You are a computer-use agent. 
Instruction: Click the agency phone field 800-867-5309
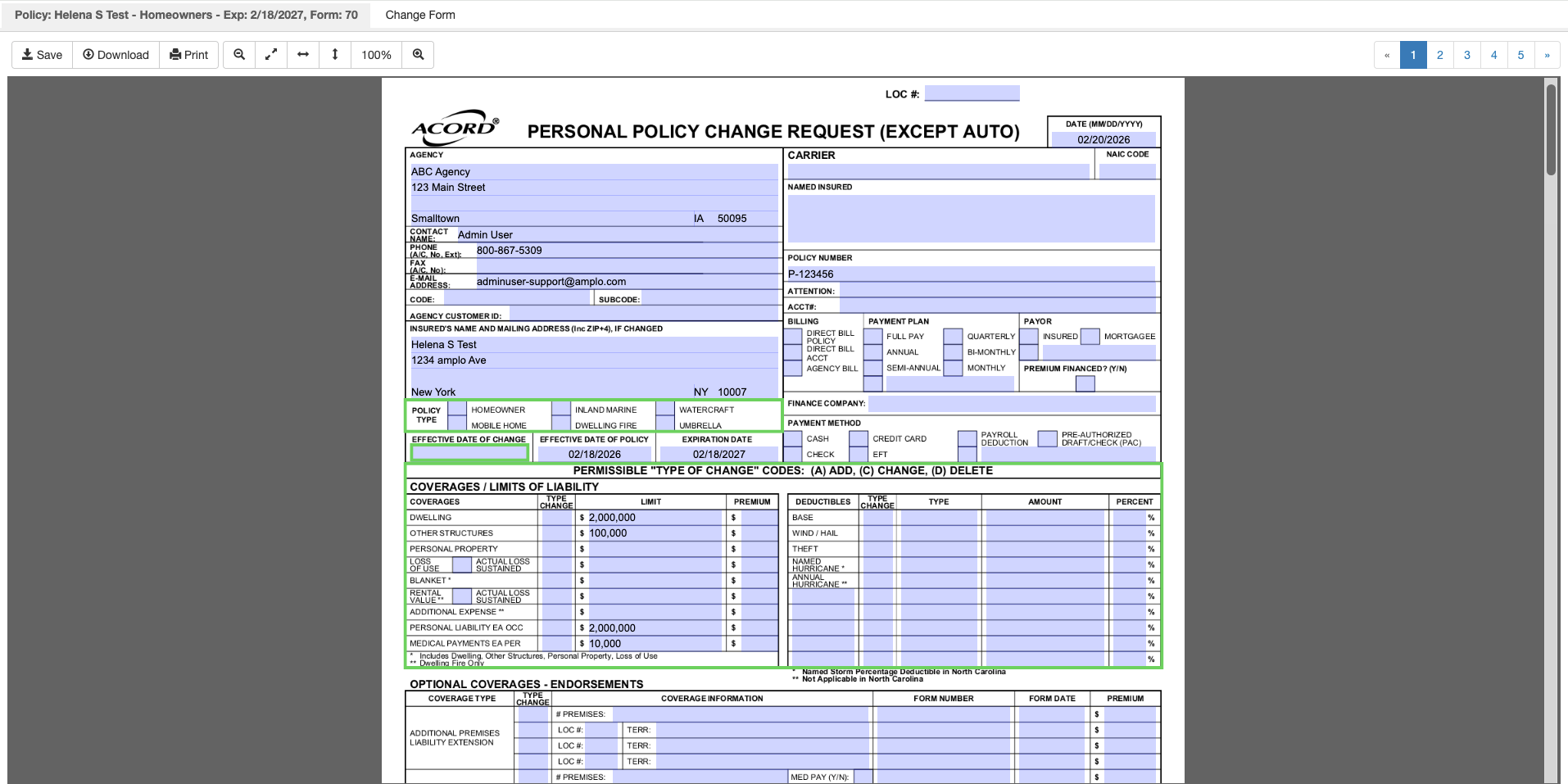[627, 250]
